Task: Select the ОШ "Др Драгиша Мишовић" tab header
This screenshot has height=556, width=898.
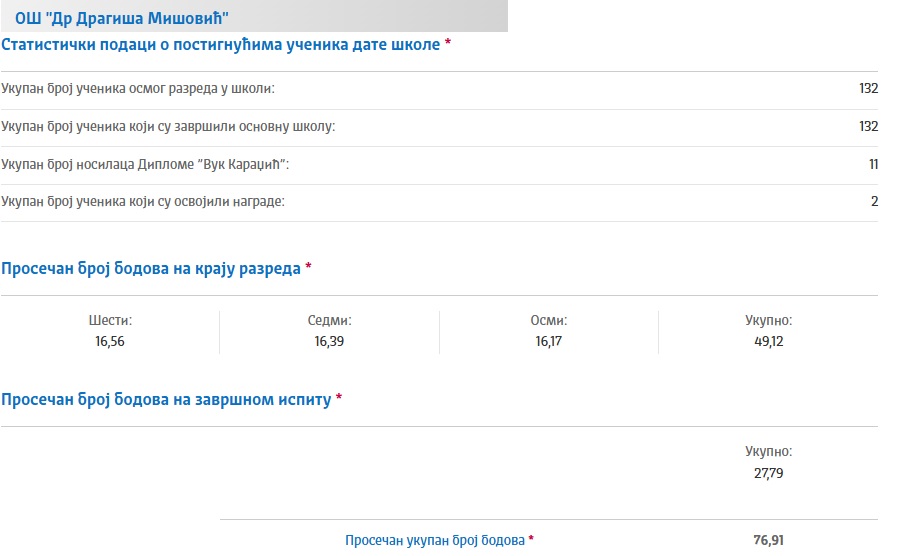Action: pos(254,17)
